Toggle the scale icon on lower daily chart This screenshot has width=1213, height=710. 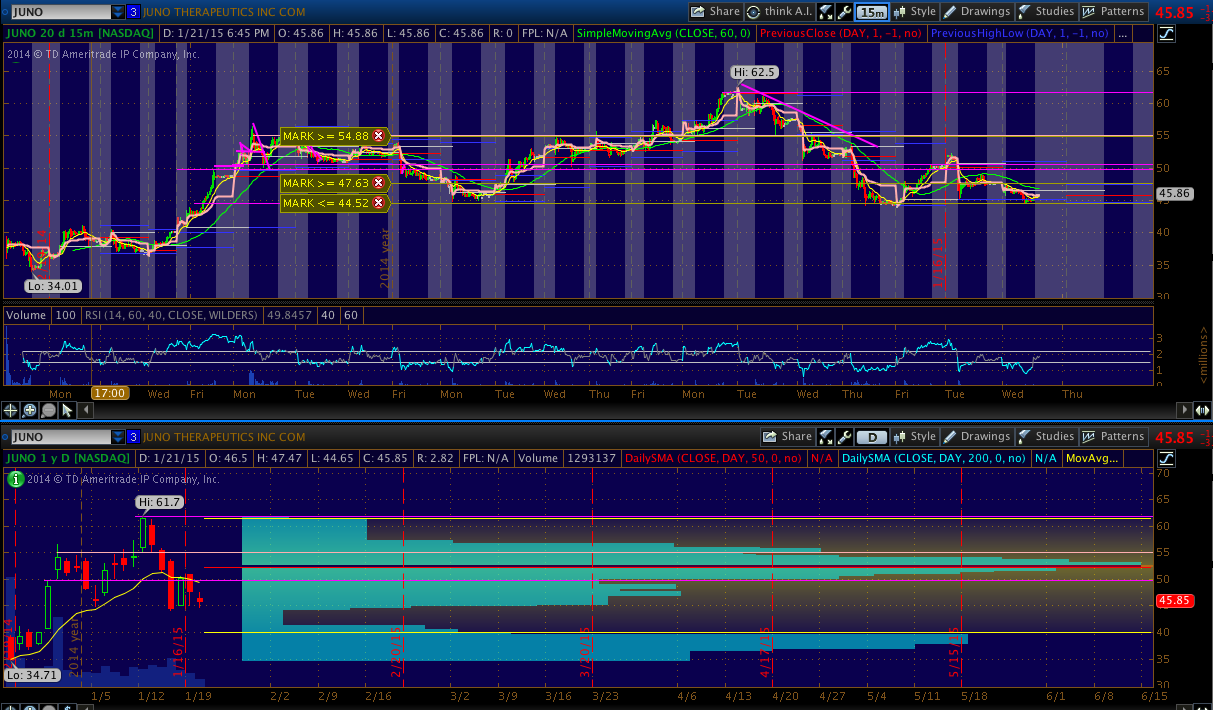pos(1167,457)
